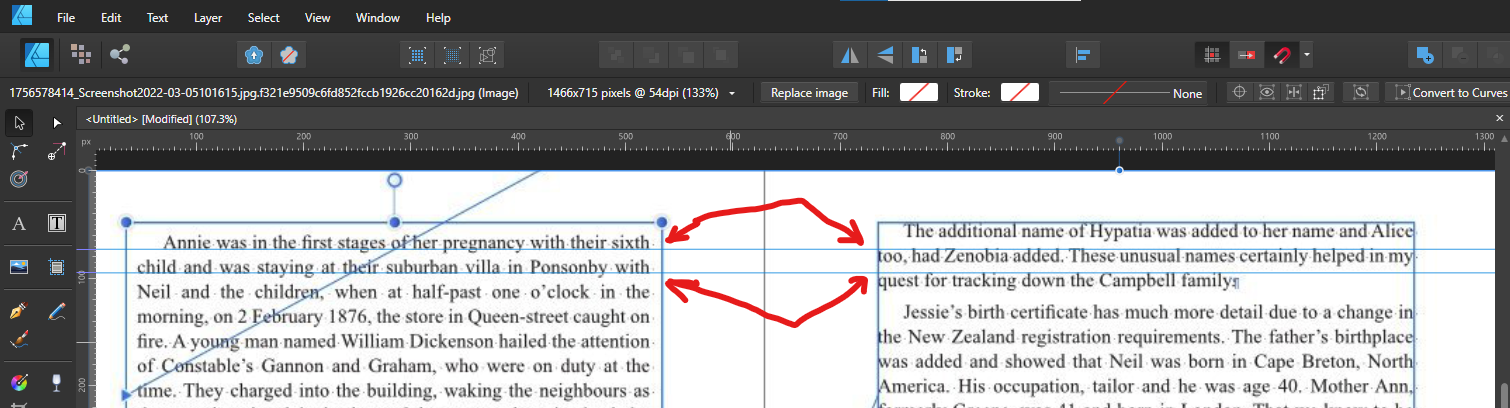Switch to the Photo persona icon

(81, 54)
